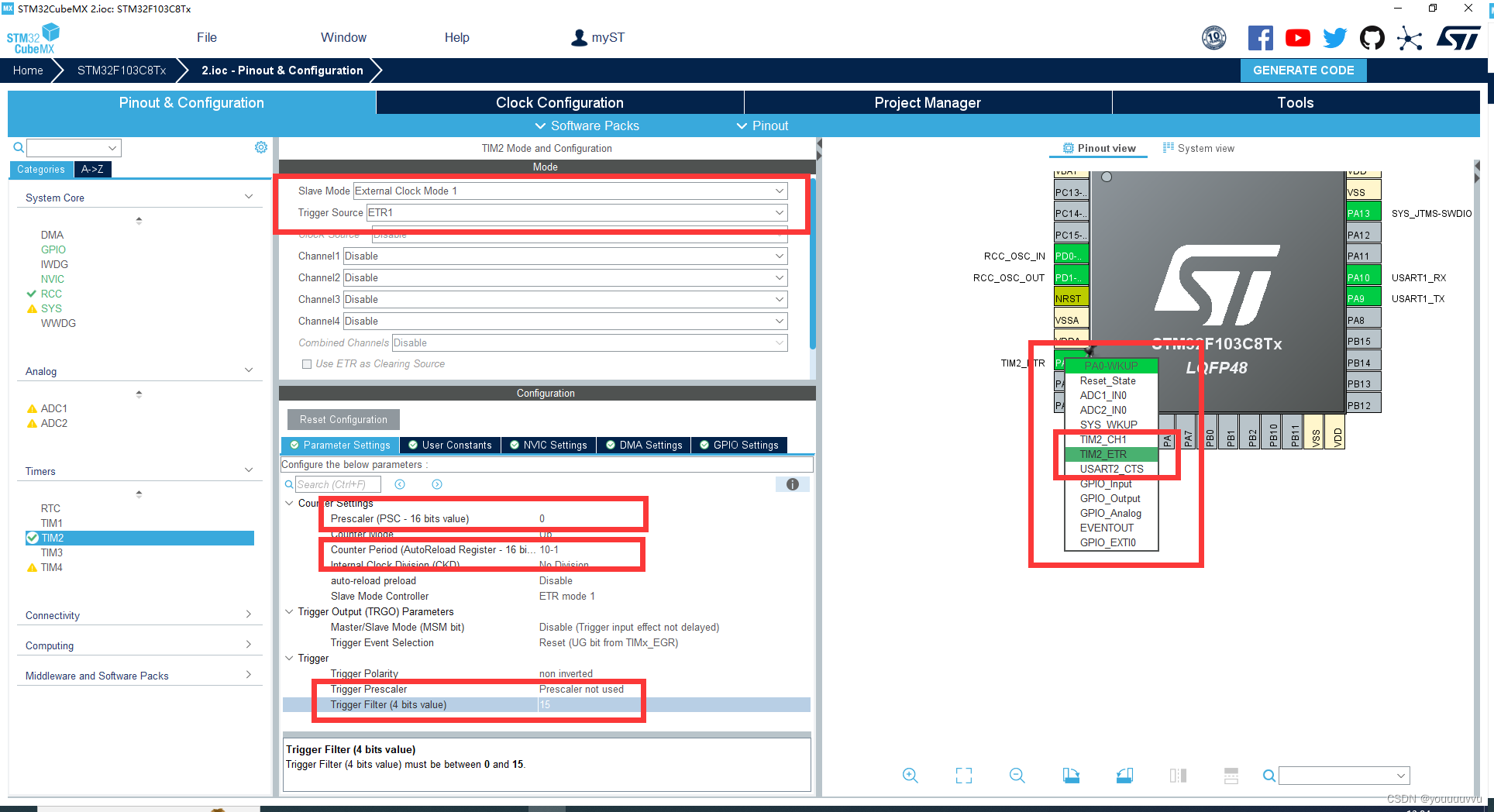Rotate the chip clockwise
Image resolution: width=1494 pixels, height=812 pixels.
click(1071, 776)
